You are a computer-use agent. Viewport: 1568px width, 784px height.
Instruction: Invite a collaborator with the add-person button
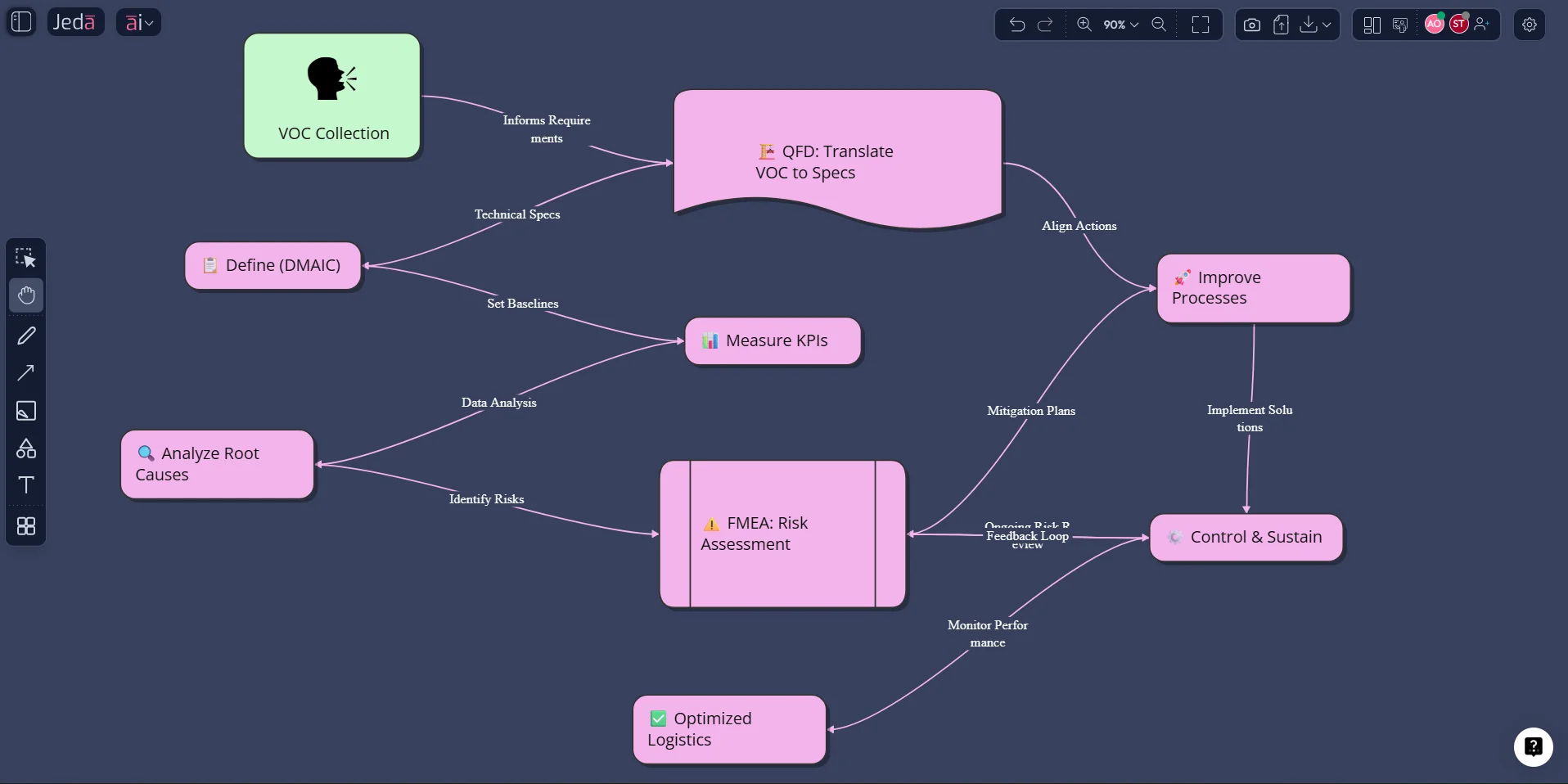[1483, 24]
